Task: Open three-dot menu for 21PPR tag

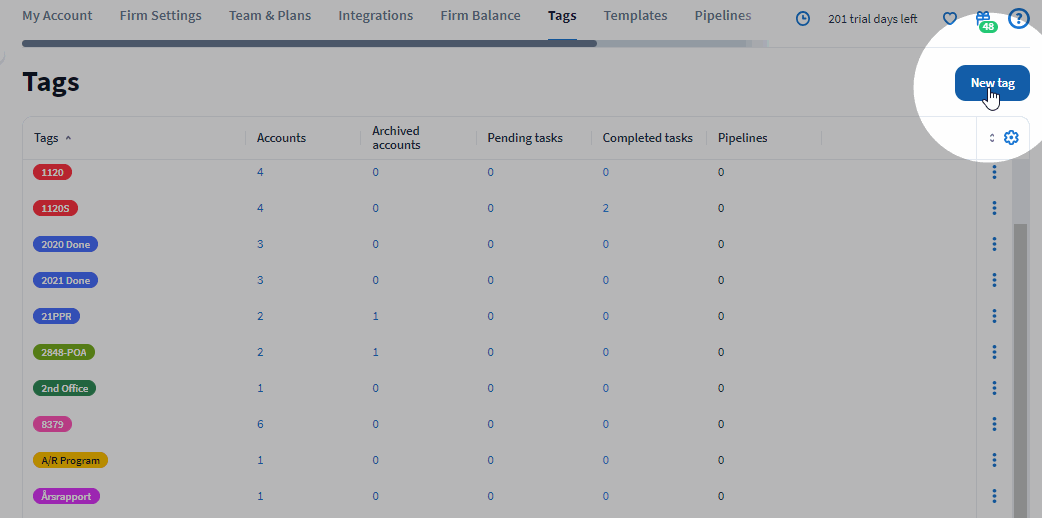Action: (x=994, y=316)
